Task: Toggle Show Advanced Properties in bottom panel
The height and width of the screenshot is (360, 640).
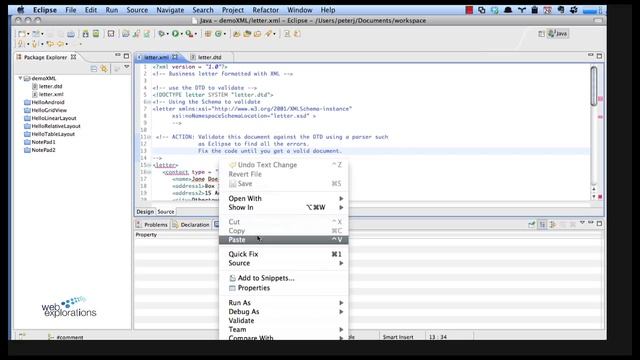Action: click(x=552, y=224)
